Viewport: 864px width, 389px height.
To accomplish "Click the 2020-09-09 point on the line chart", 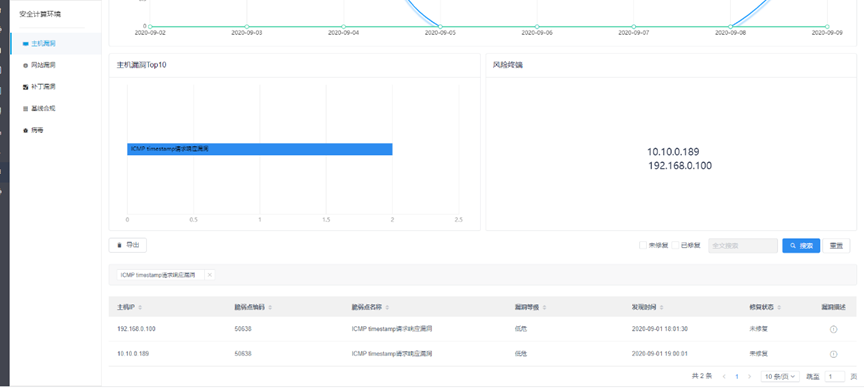I will [x=827, y=26].
